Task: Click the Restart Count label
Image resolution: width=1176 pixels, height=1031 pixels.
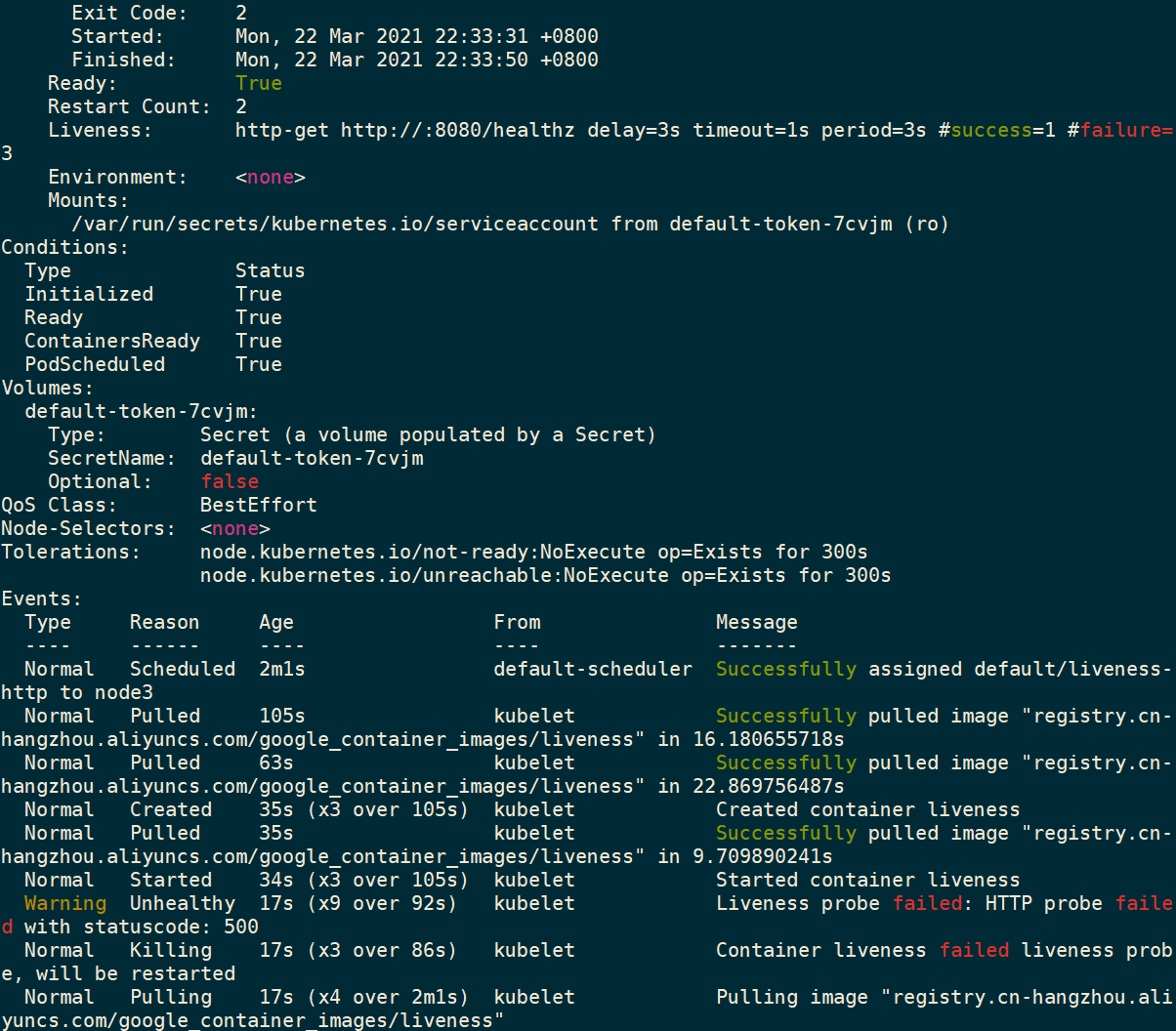Action: coord(129,106)
